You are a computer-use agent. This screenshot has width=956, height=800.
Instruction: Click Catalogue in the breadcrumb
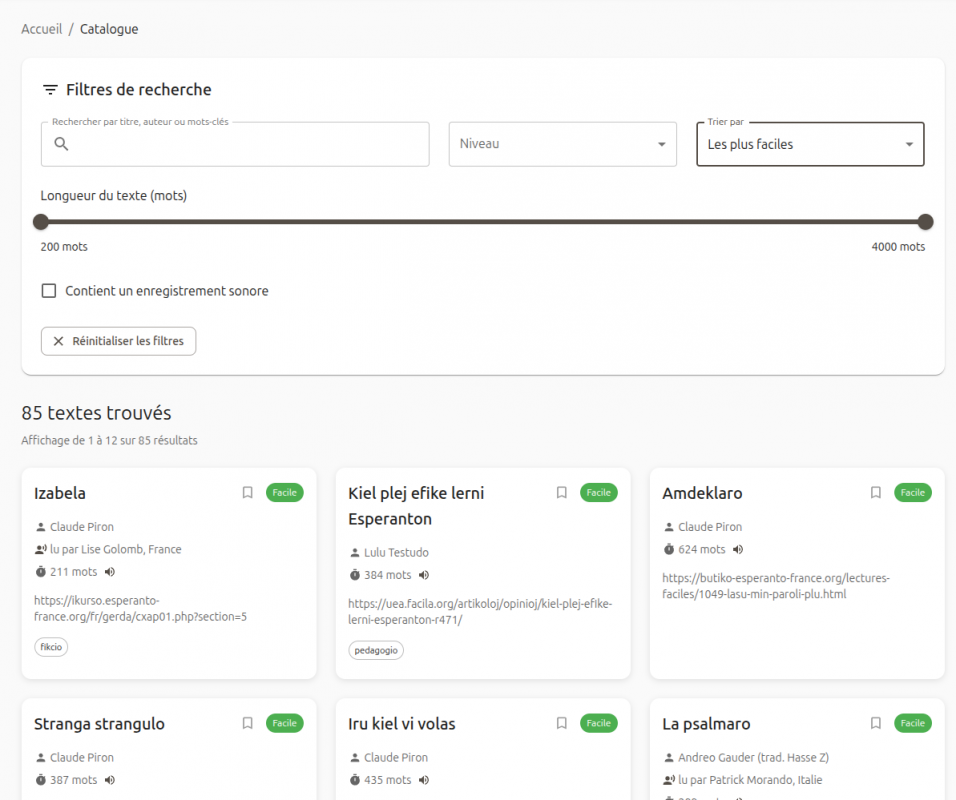click(109, 29)
